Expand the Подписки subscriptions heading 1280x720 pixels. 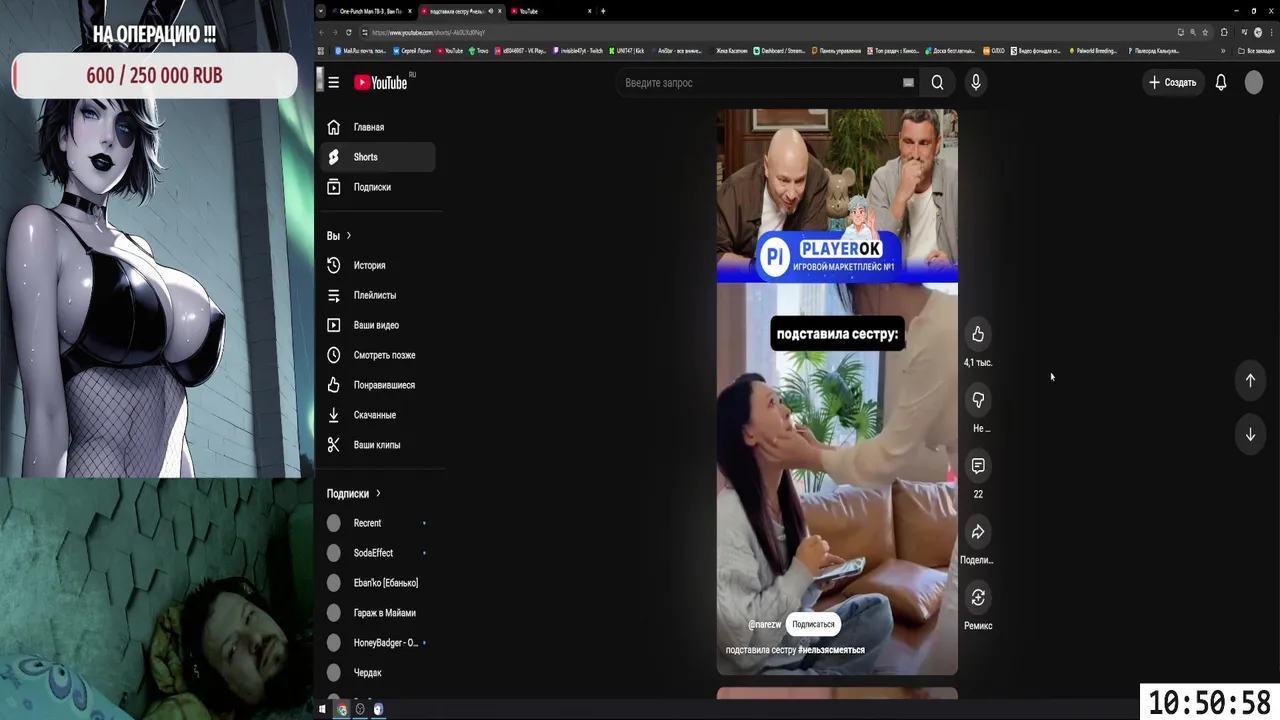coord(354,493)
